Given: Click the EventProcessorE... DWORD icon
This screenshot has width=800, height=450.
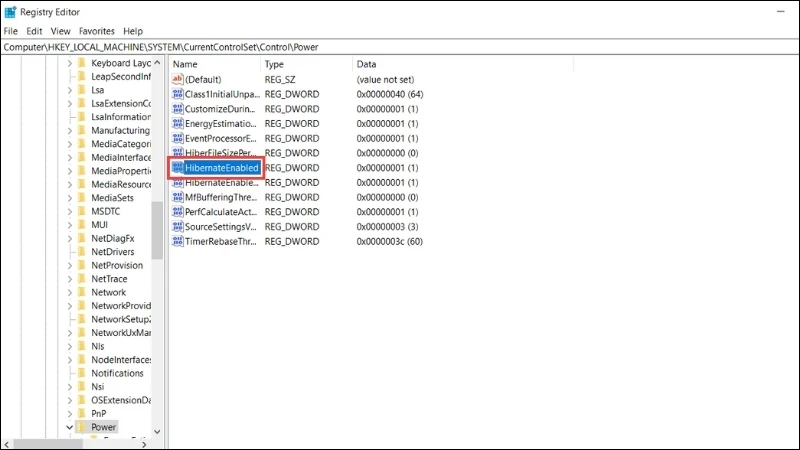Looking at the screenshot, I should [x=178, y=138].
